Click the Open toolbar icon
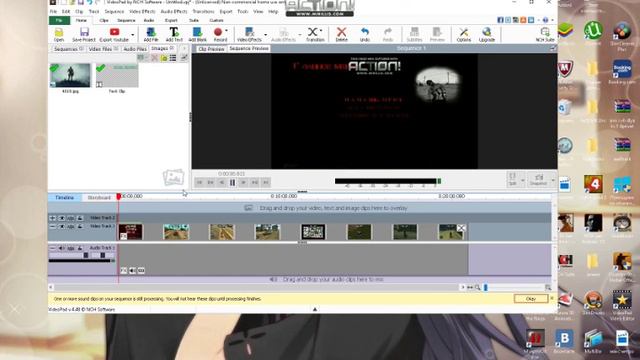This screenshot has width=640, height=360. click(x=59, y=34)
